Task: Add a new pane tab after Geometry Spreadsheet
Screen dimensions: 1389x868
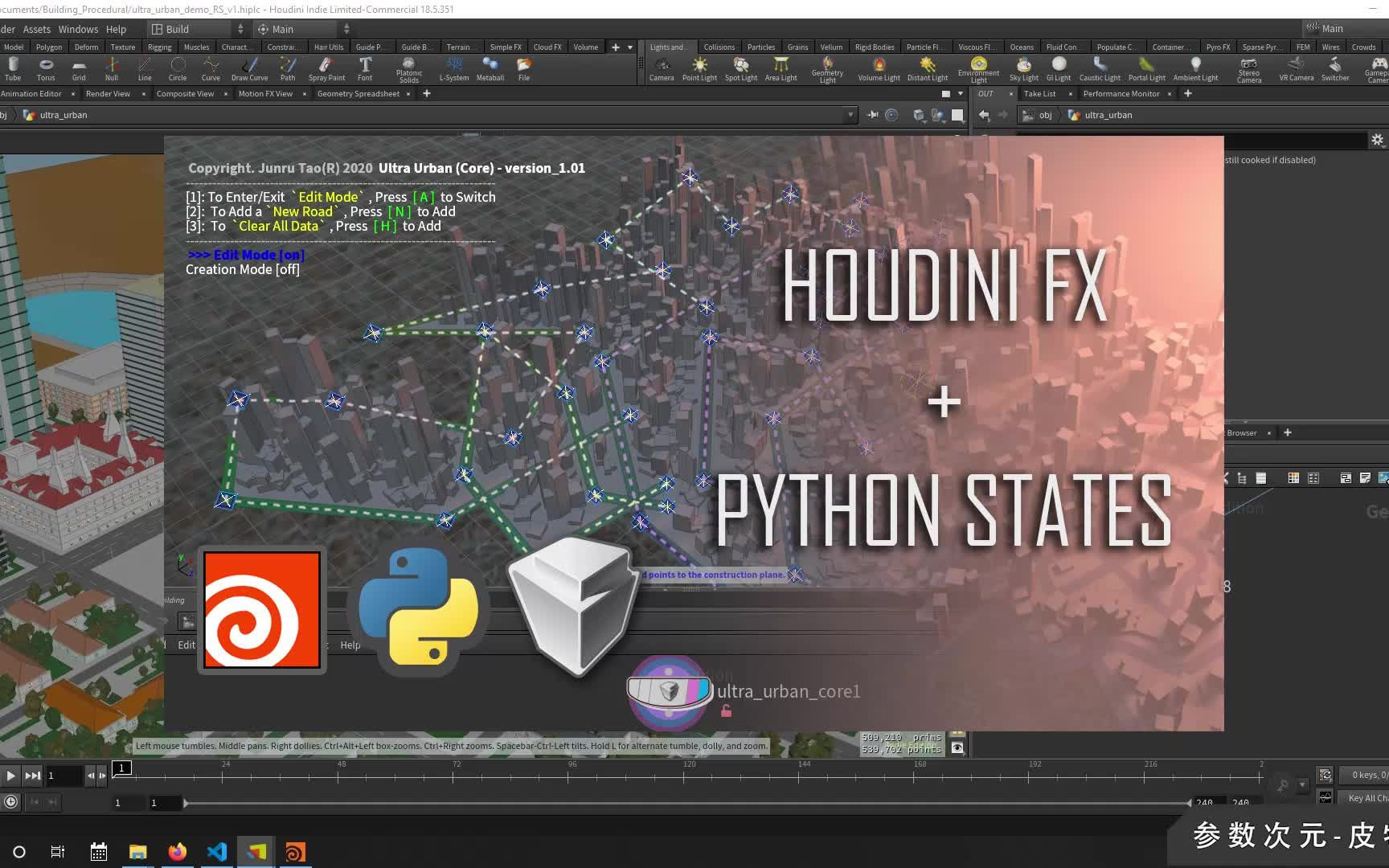Action: click(x=427, y=94)
